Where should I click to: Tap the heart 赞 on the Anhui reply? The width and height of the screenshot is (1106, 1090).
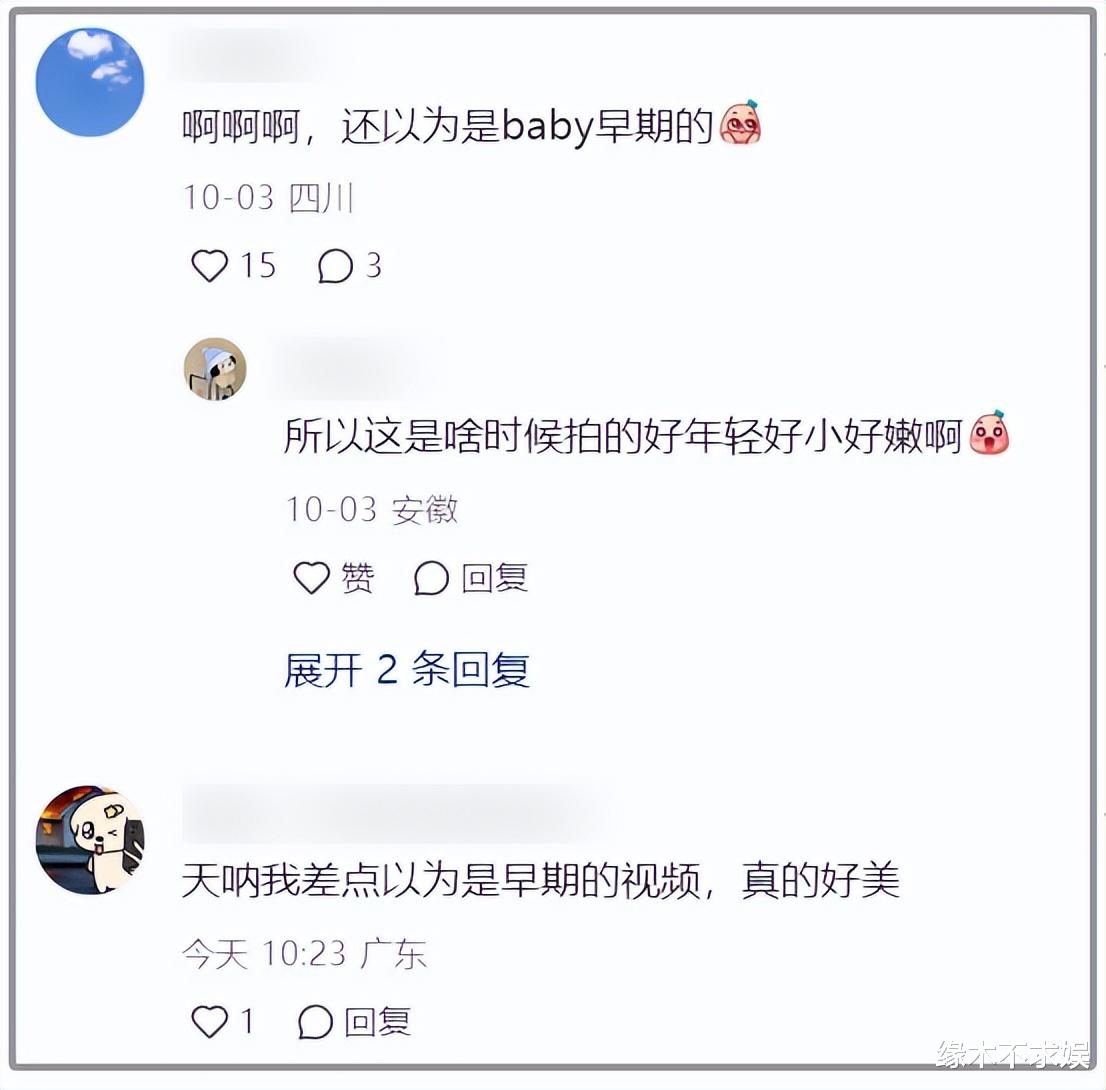[x=333, y=578]
